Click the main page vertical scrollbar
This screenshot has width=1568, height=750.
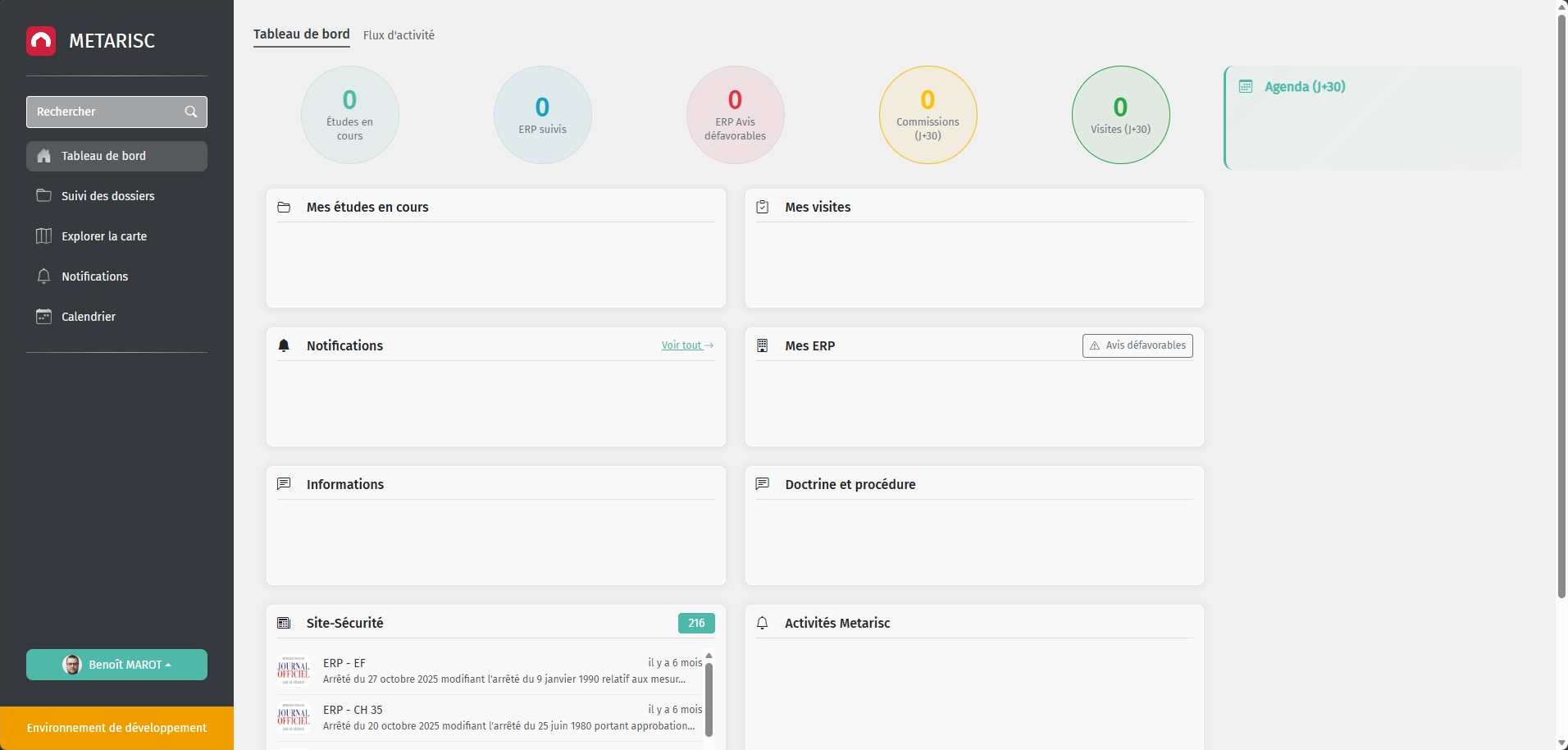(x=1561, y=305)
